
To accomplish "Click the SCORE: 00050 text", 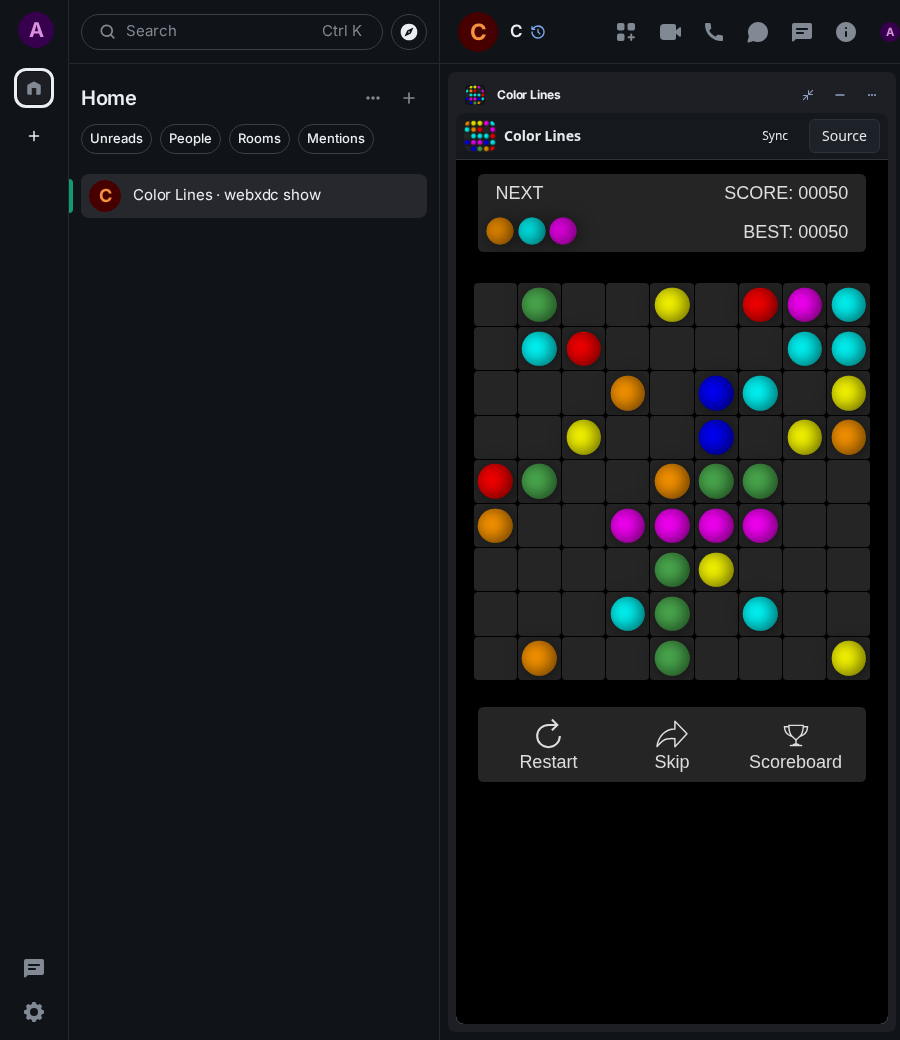I will pos(786,193).
